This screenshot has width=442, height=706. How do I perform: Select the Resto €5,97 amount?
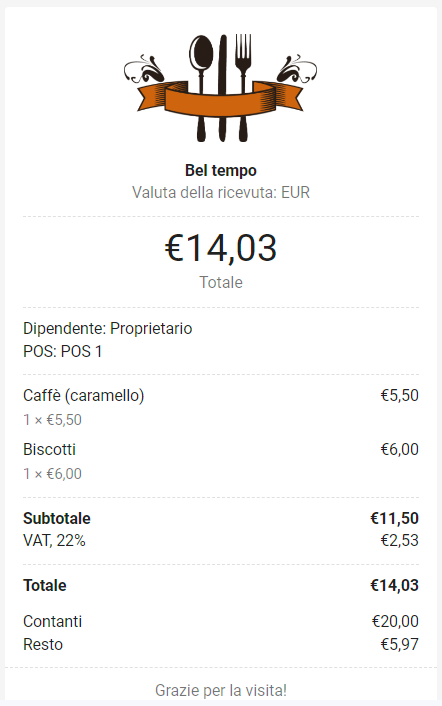[400, 644]
